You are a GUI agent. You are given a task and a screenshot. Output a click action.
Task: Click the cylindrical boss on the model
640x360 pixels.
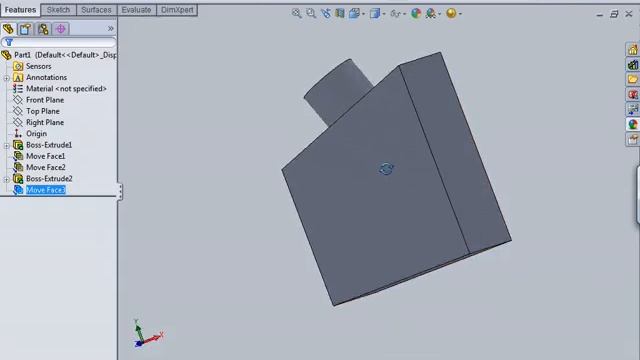(x=337, y=92)
